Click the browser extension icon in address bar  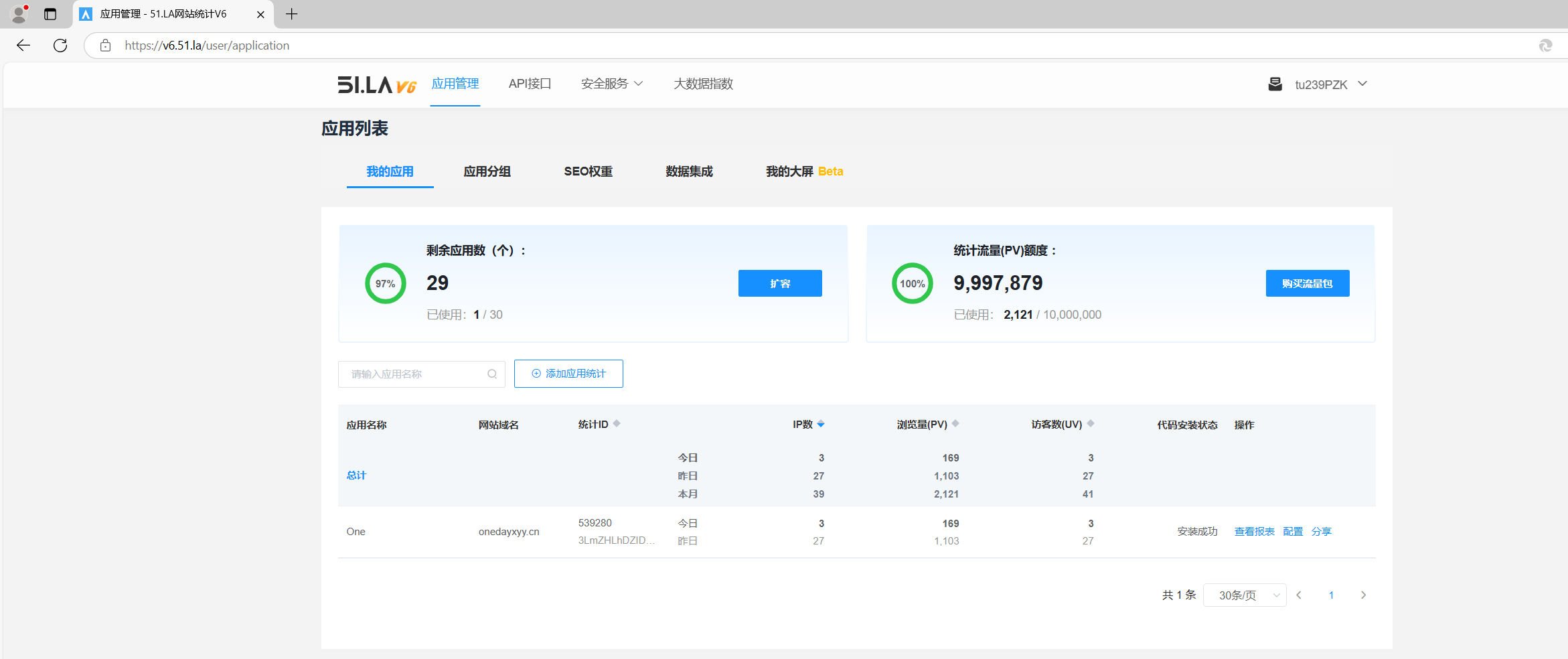click(1545, 46)
